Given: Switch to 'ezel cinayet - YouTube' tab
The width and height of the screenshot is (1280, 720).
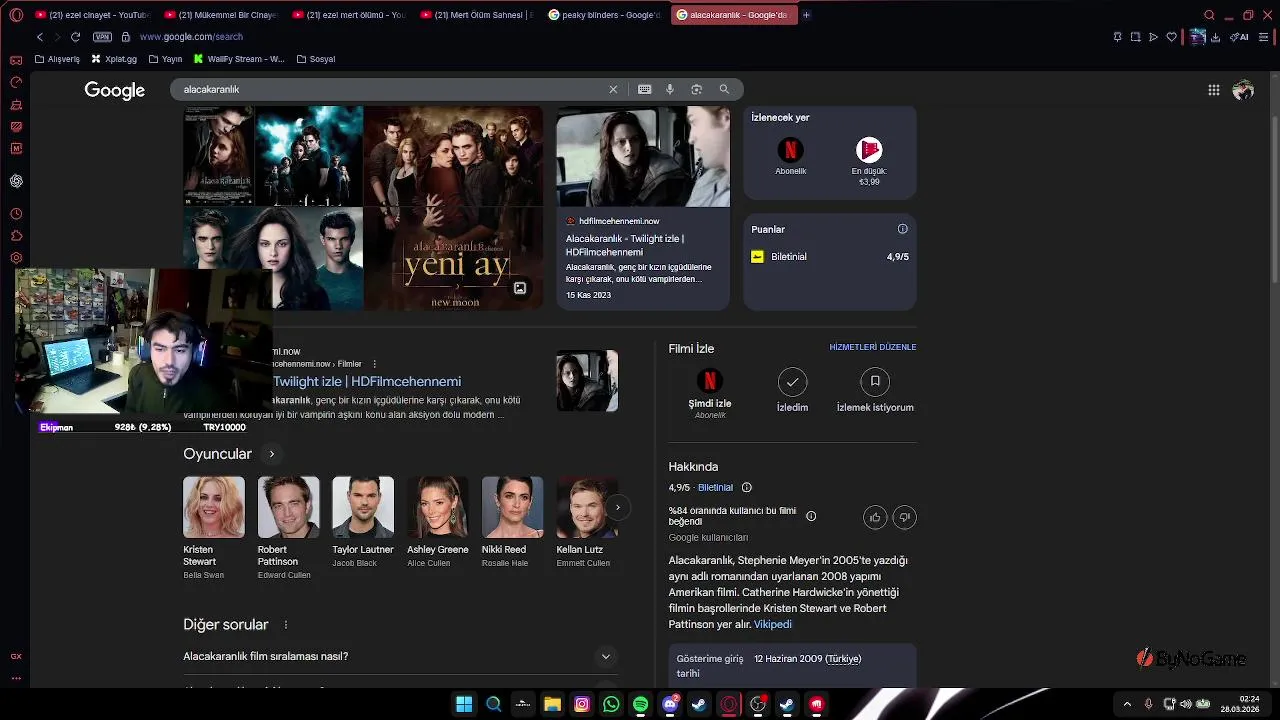Looking at the screenshot, I should coord(92,15).
